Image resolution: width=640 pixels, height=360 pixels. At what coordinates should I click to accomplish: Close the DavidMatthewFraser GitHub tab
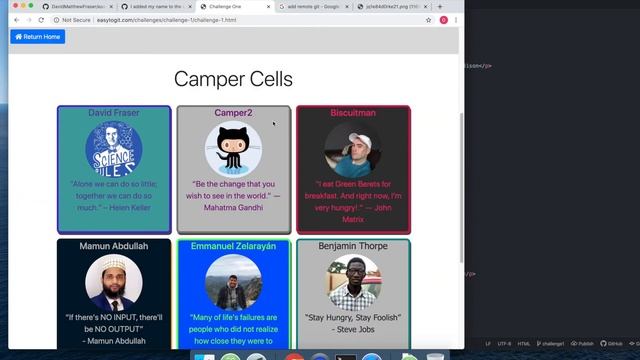(x=111, y=7)
